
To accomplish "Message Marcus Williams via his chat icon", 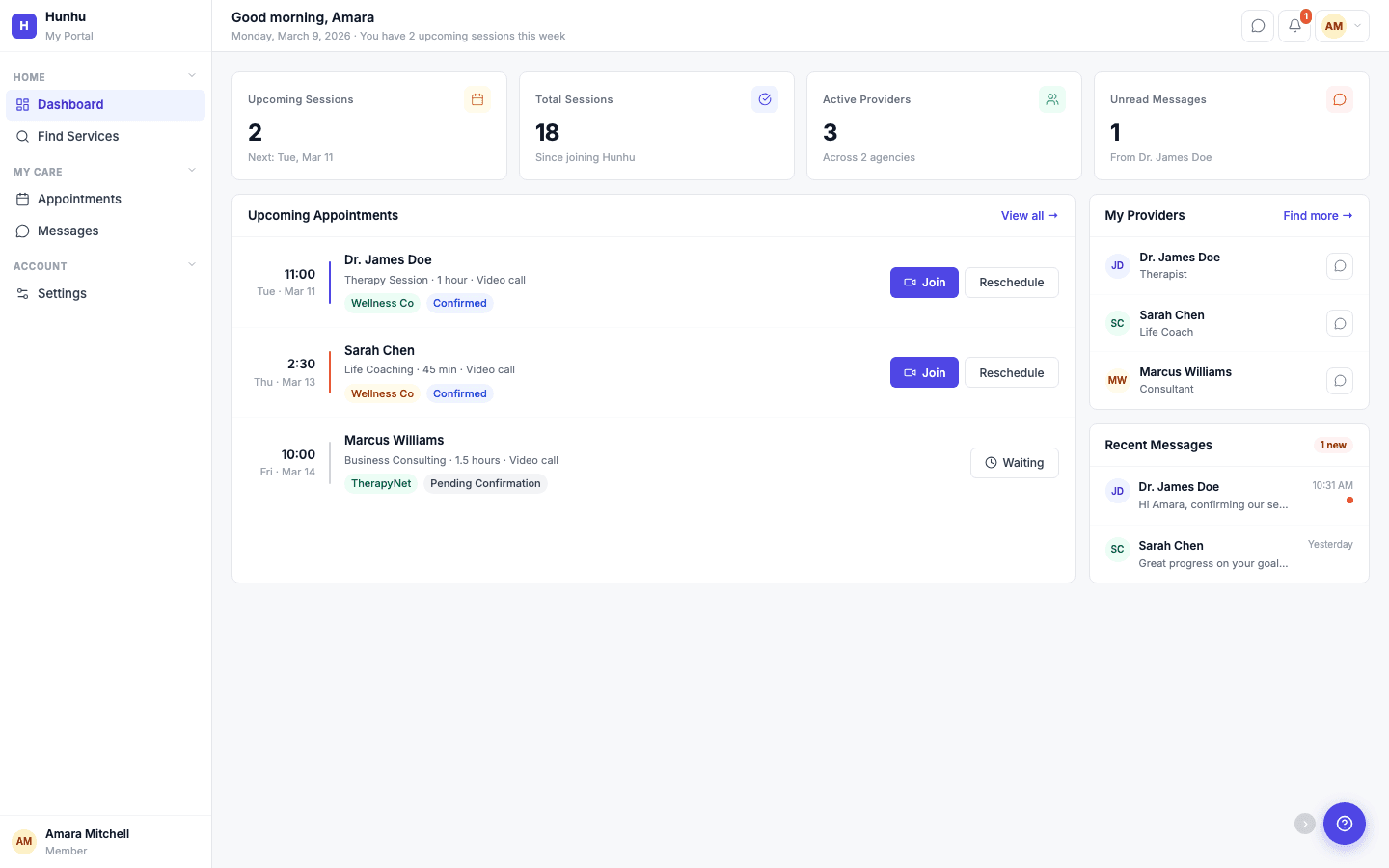I will (x=1339, y=380).
